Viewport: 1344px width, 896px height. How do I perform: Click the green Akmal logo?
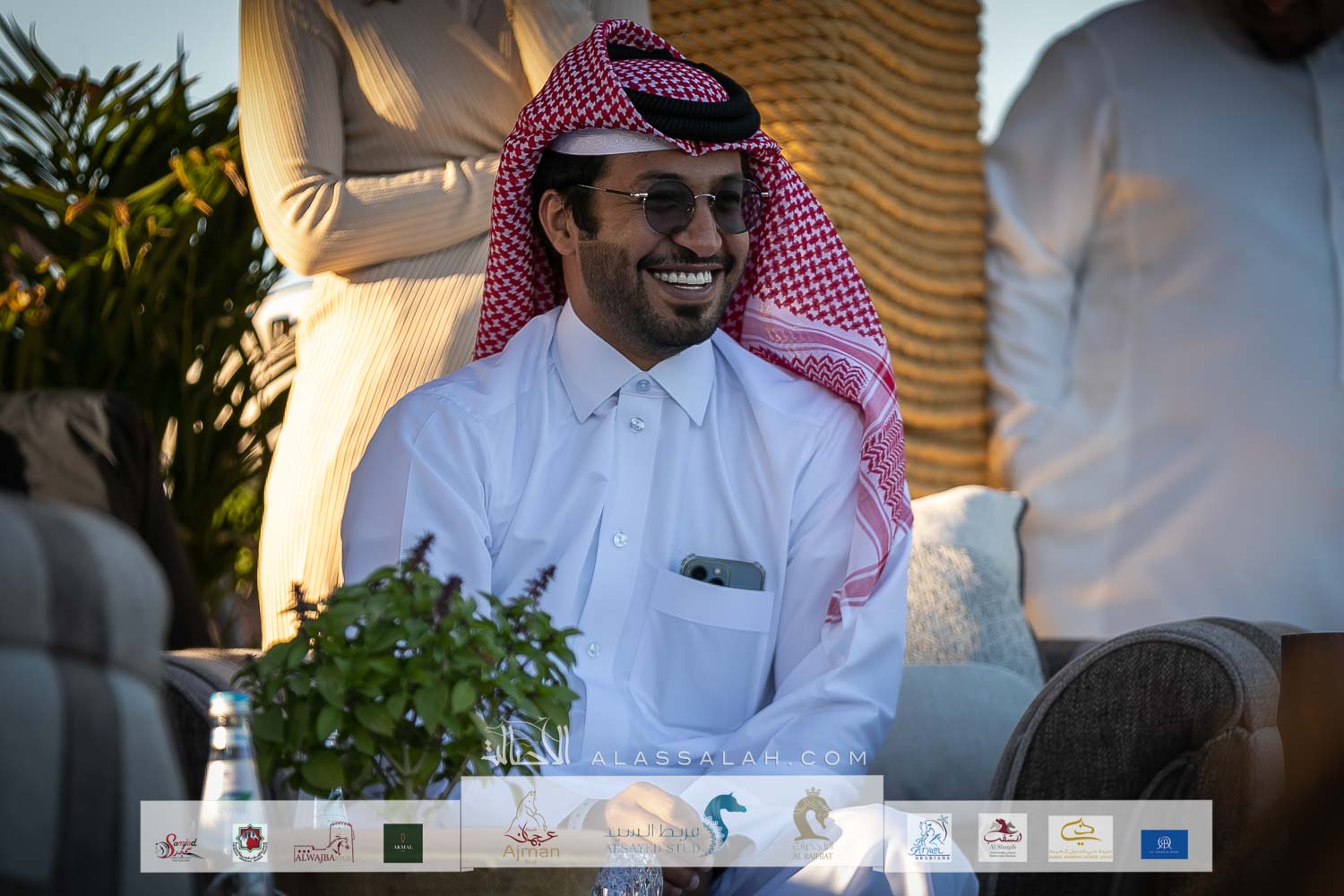[x=402, y=843]
